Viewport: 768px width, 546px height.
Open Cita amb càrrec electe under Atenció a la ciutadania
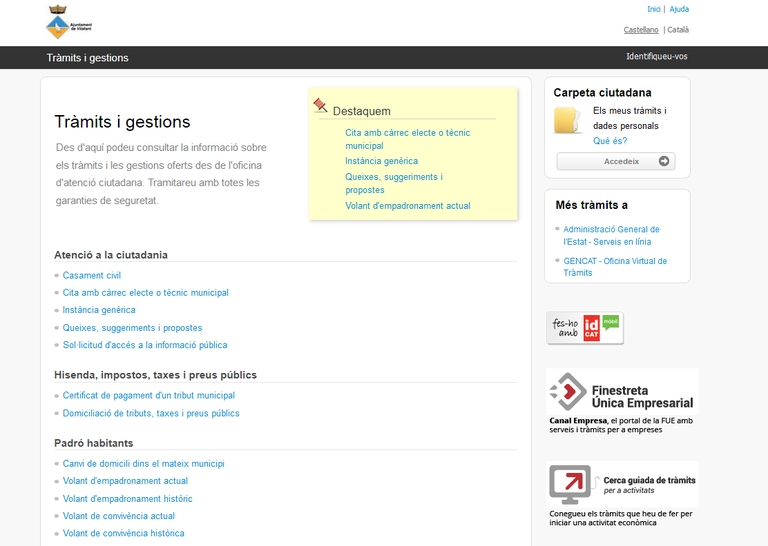pos(145,293)
